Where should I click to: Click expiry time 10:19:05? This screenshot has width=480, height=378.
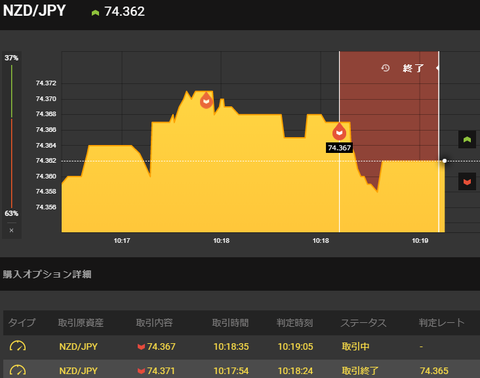295,347
